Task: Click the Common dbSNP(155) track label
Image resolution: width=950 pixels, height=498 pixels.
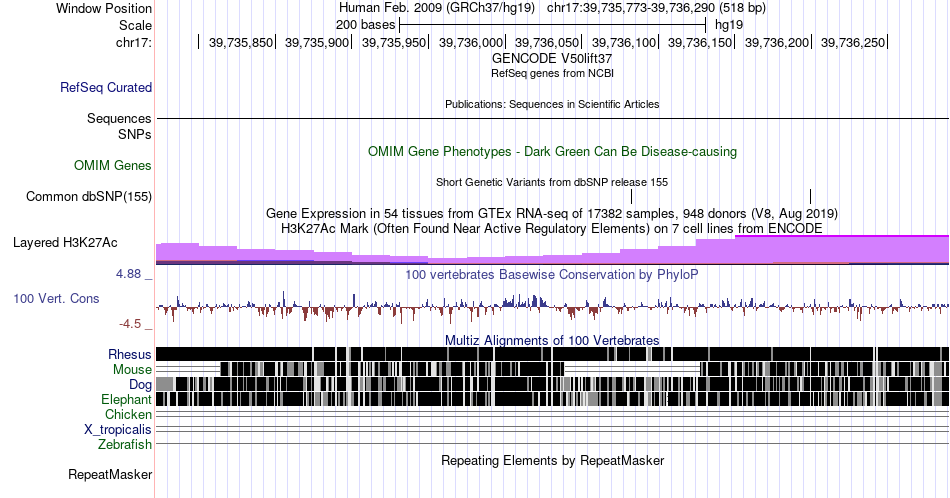Action: [88, 196]
